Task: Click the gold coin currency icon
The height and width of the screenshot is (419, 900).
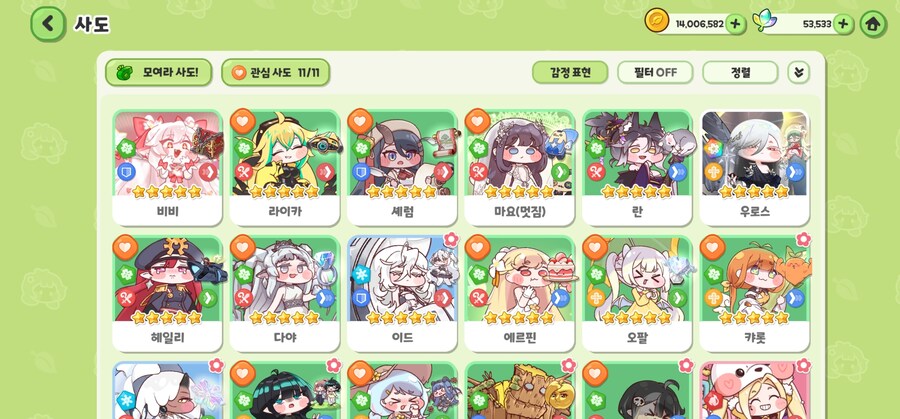Action: click(x=657, y=22)
